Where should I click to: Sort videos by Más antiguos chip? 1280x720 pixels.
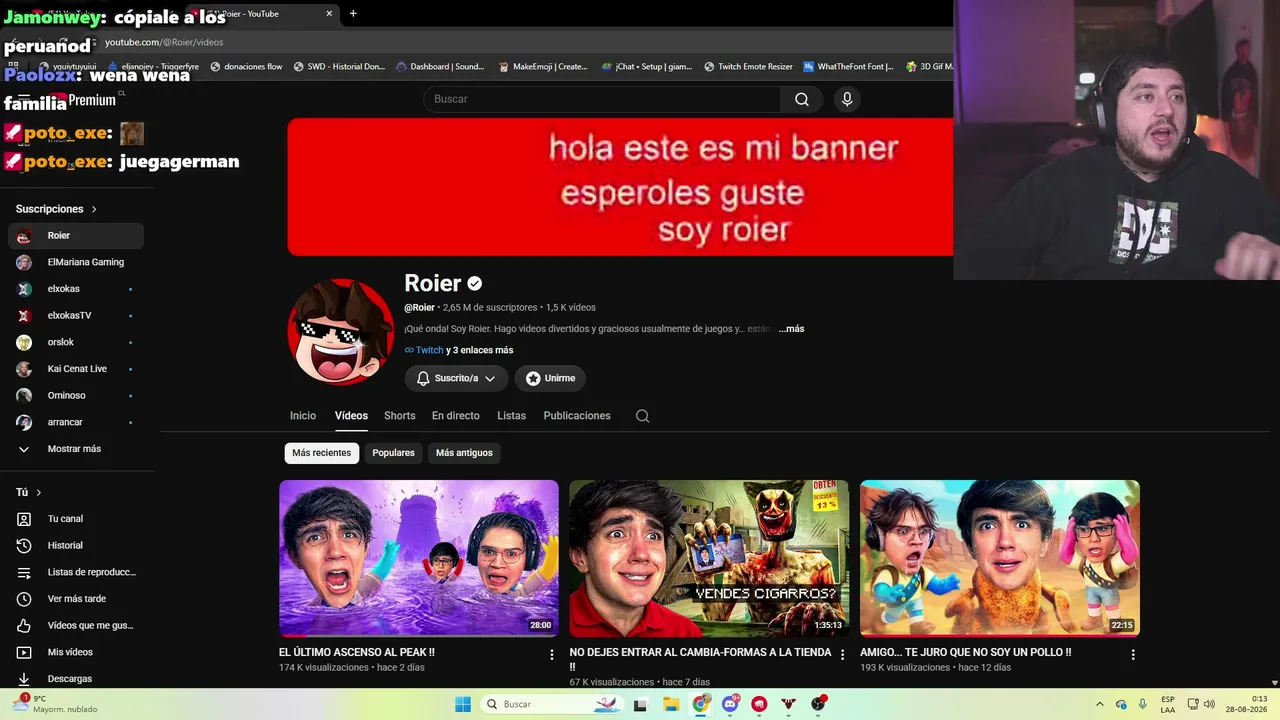click(464, 453)
